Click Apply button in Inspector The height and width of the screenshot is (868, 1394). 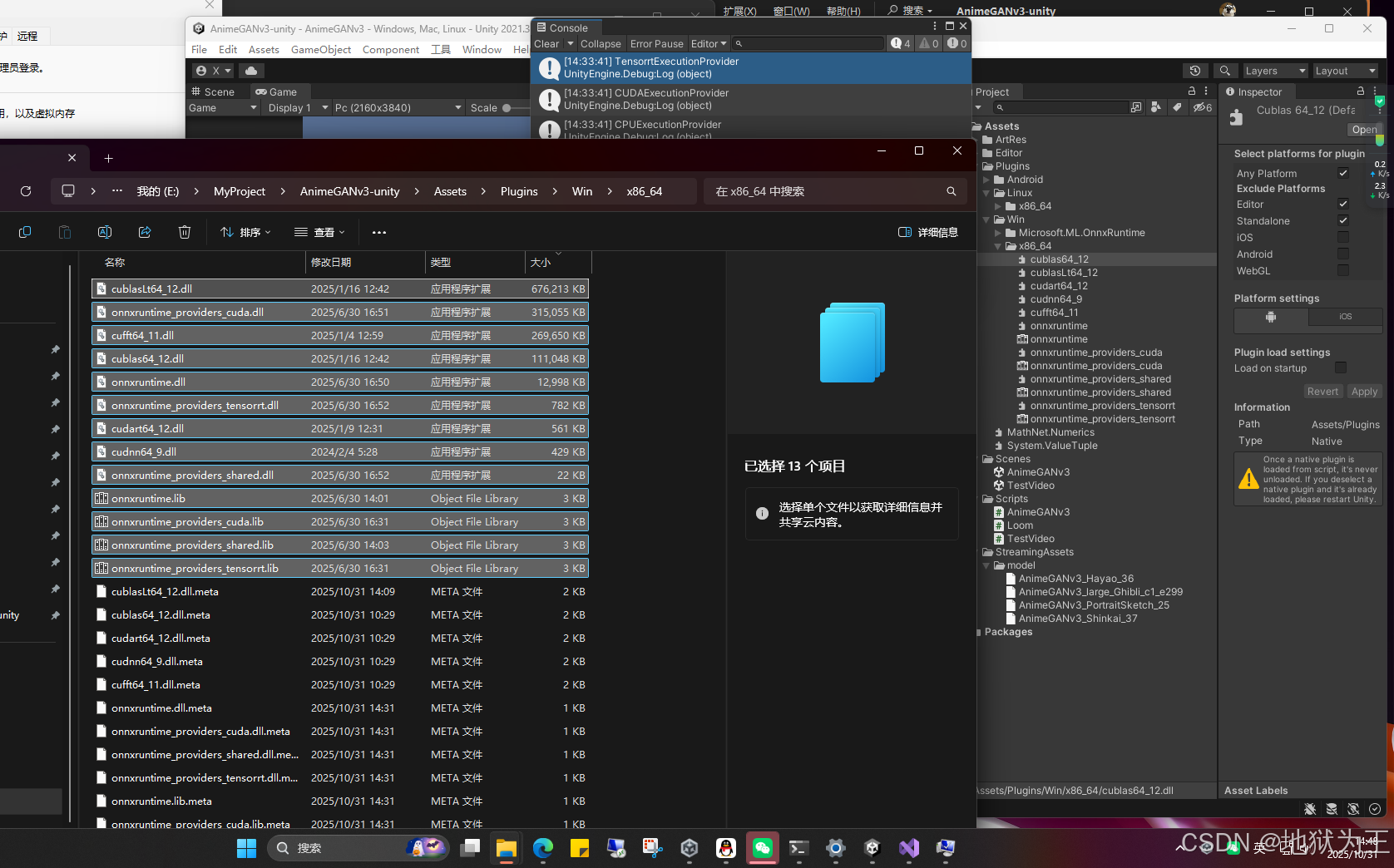coord(1364,391)
